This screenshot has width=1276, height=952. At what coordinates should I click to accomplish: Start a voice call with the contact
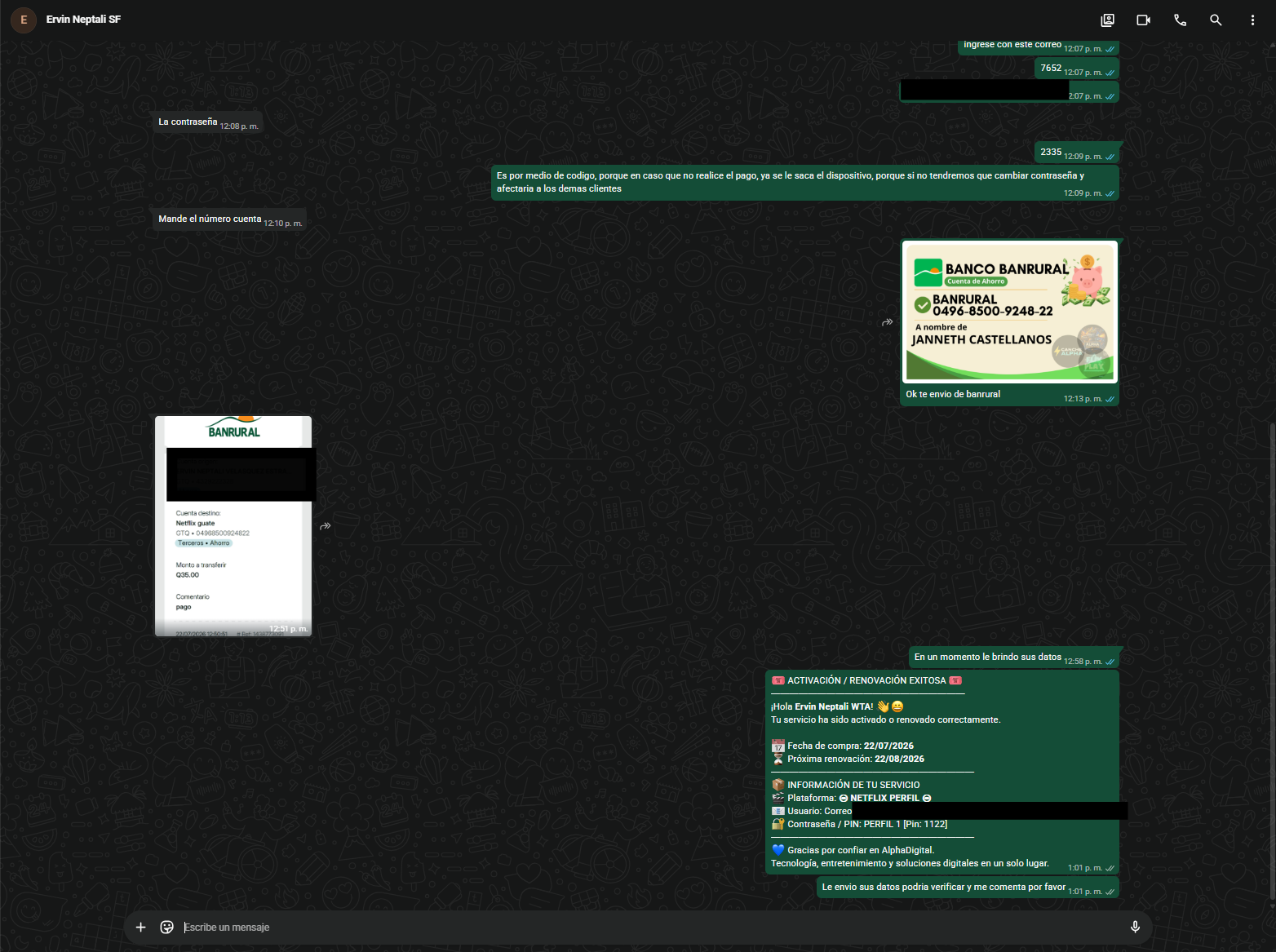(x=1180, y=20)
